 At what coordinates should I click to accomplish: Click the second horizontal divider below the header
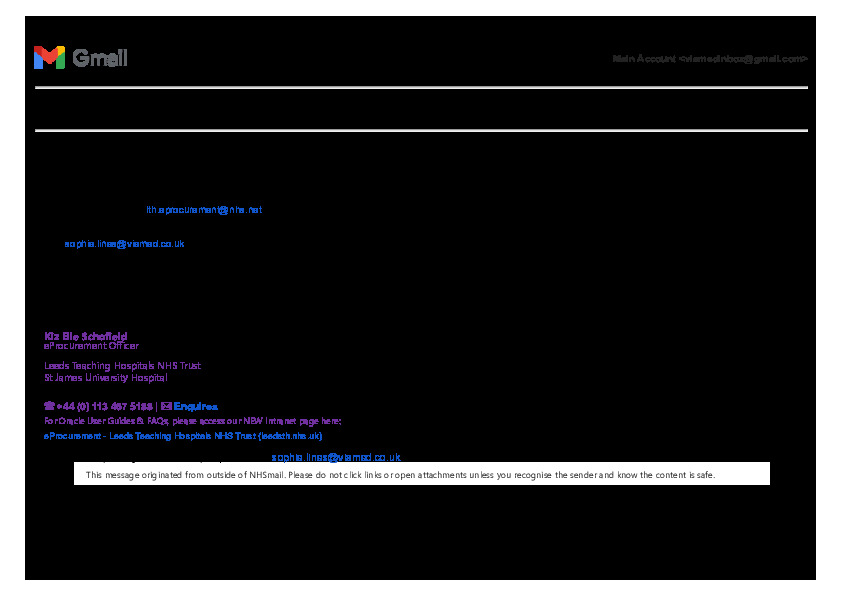[421, 130]
